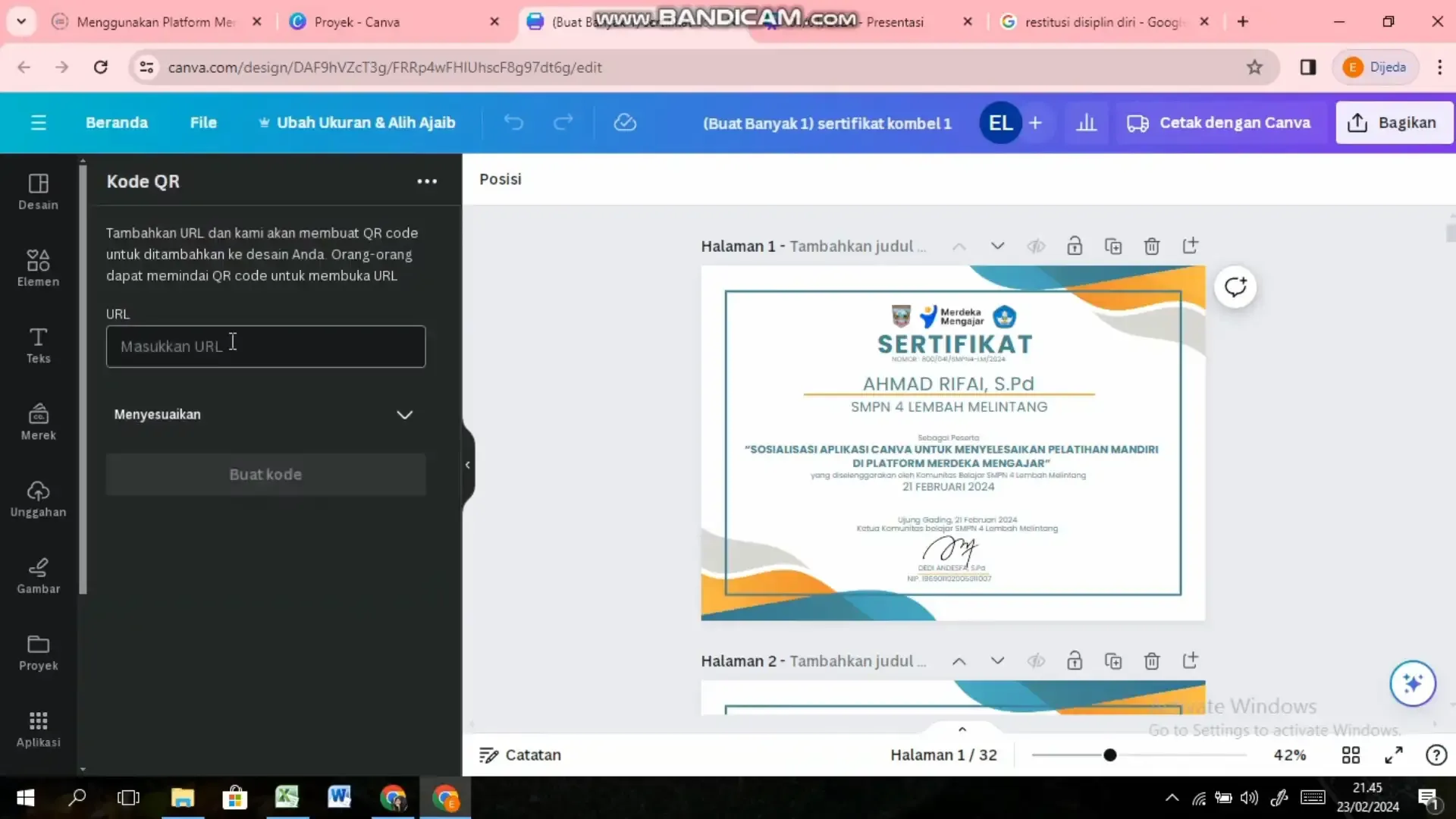Open the Catatan notes button
The height and width of the screenshot is (819, 1456).
point(520,755)
